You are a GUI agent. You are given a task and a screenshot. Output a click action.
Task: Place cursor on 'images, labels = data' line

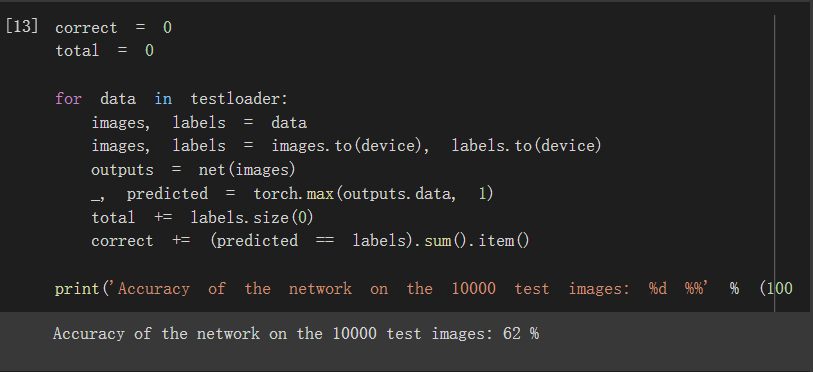(199, 123)
